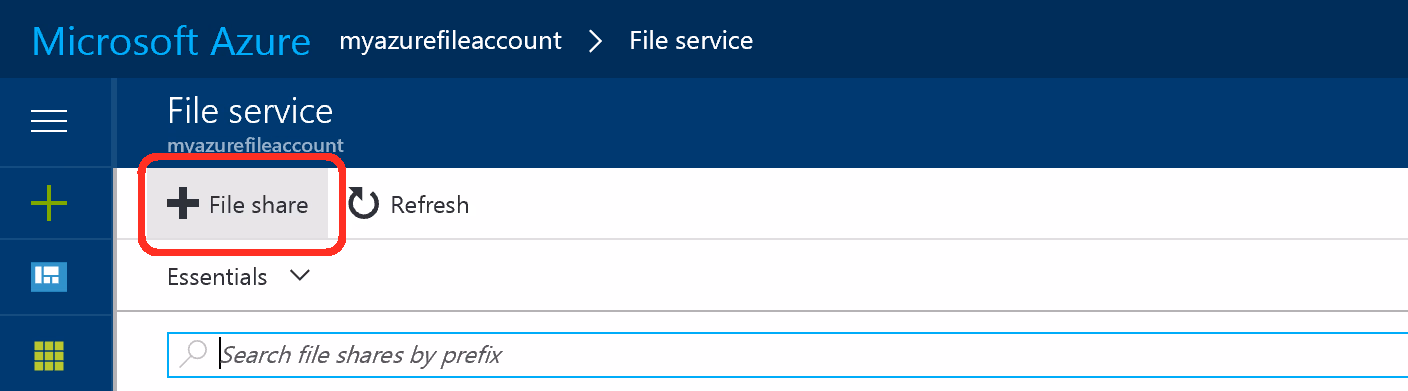Viewport: 1408px width, 391px height.
Task: Click empty toolbar space right of Refresh
Action: tap(940, 204)
